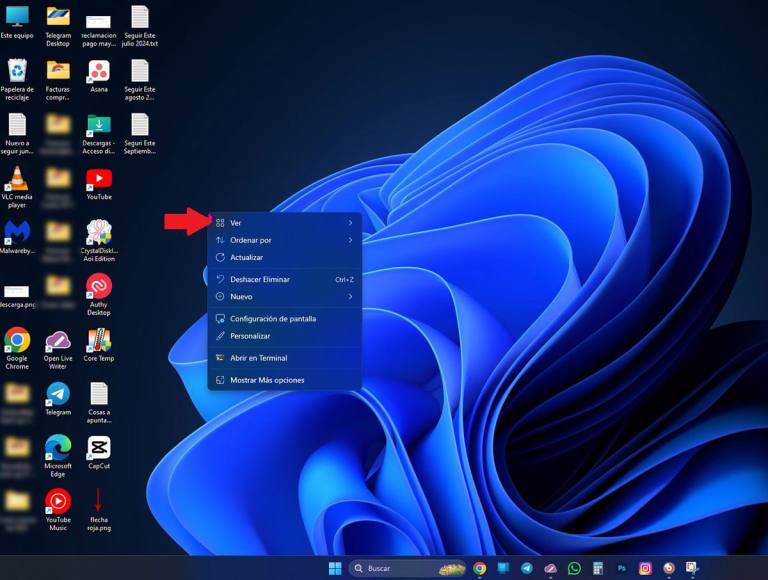Viewport: 768px width, 580px height.
Task: Select the descarga.png file icon
Action: coord(17,295)
